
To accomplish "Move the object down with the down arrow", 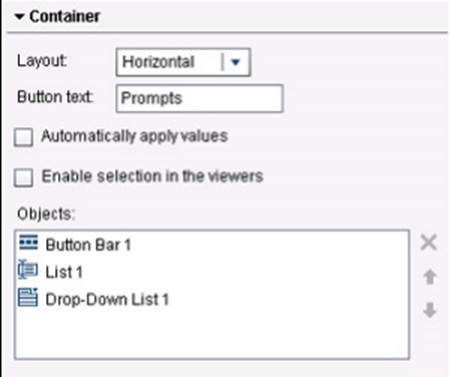I will click(430, 310).
